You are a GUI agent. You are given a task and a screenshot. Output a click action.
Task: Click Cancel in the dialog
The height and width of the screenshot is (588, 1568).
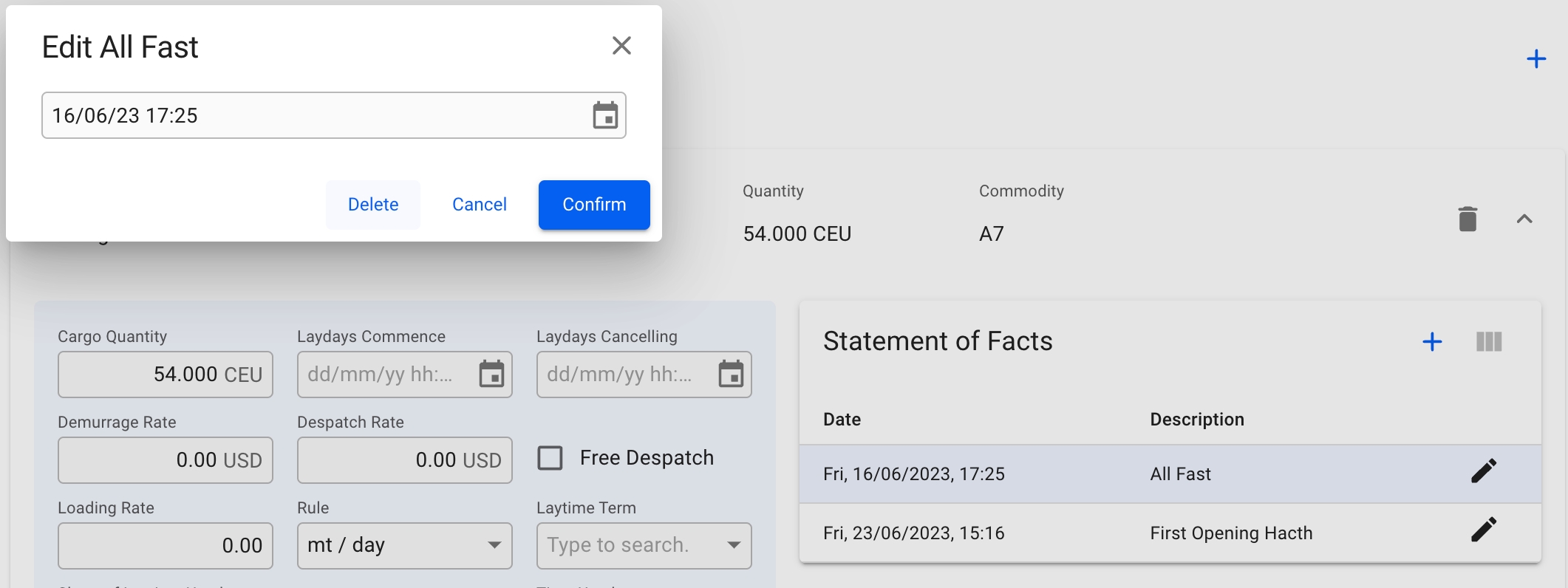click(479, 205)
